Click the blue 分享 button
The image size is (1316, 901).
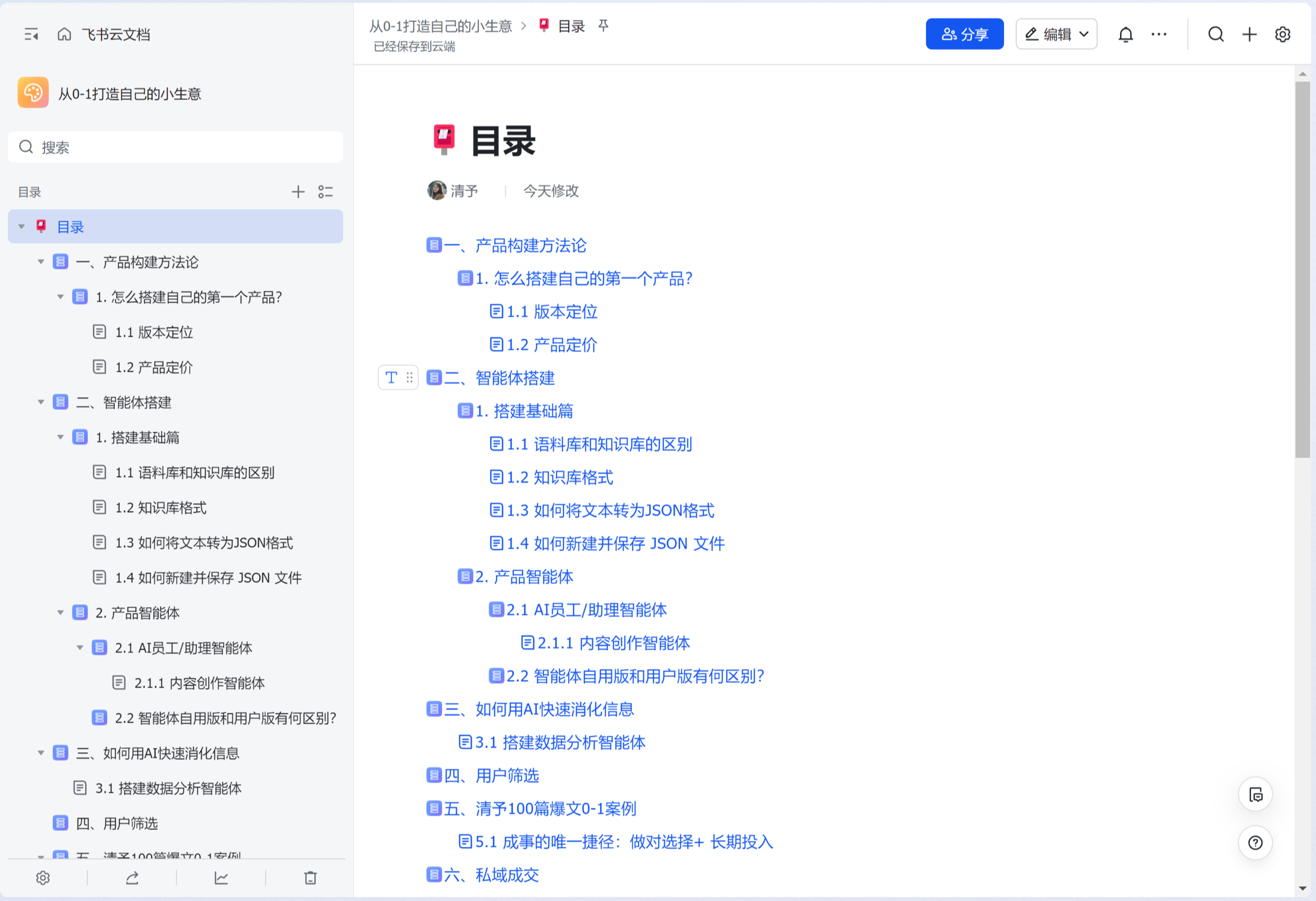[x=964, y=34]
